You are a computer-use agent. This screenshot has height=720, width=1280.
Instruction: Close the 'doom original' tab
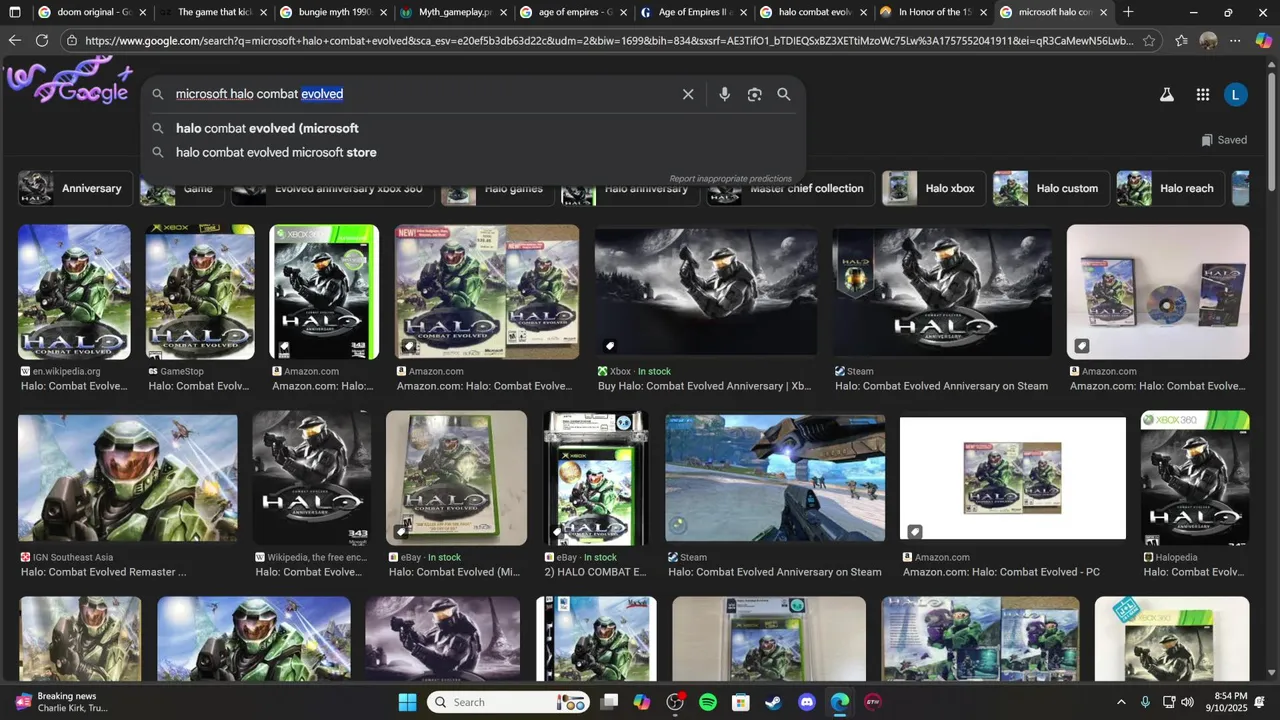[x=142, y=12]
